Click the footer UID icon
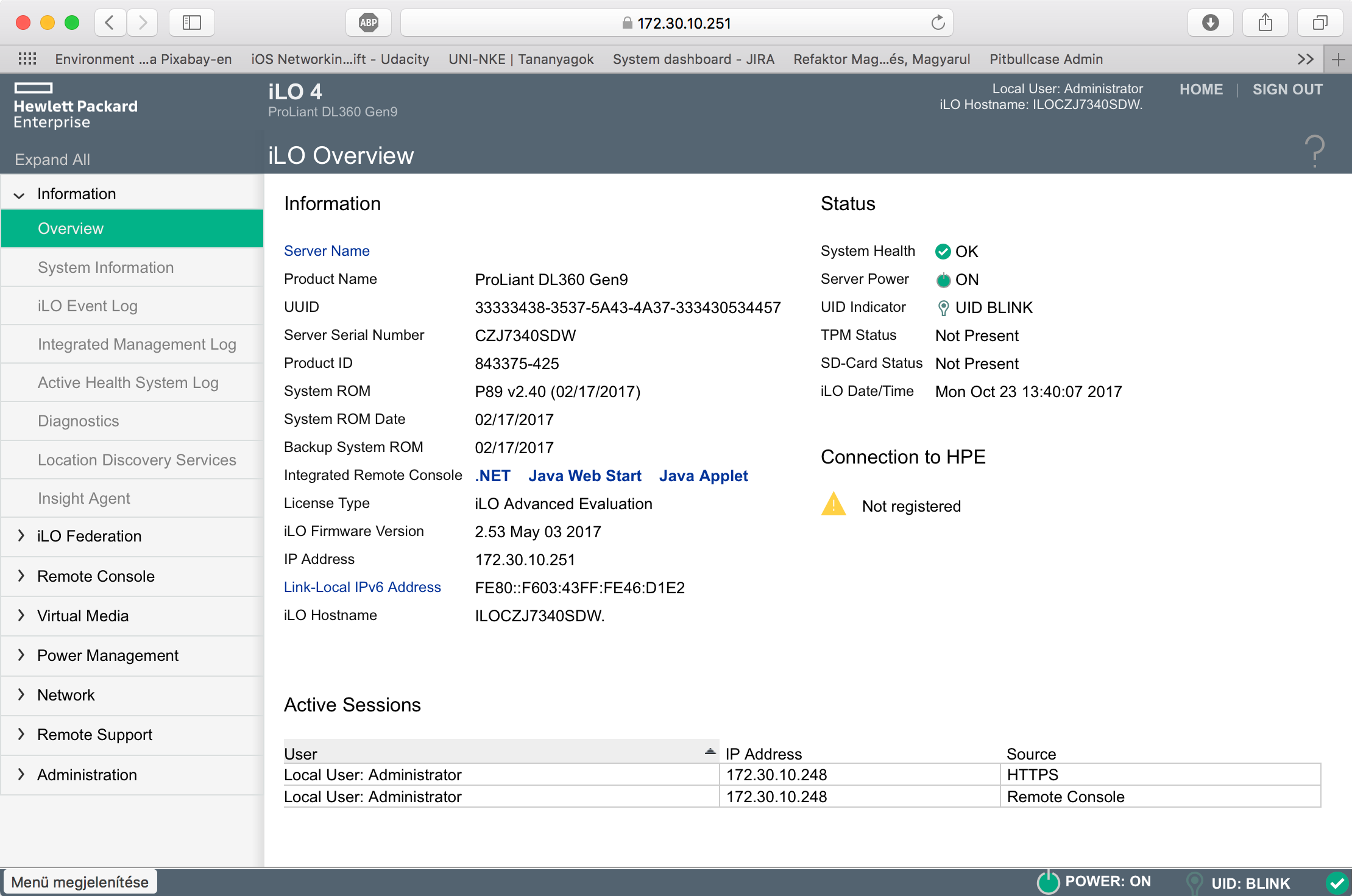The image size is (1352, 896). tap(1195, 883)
